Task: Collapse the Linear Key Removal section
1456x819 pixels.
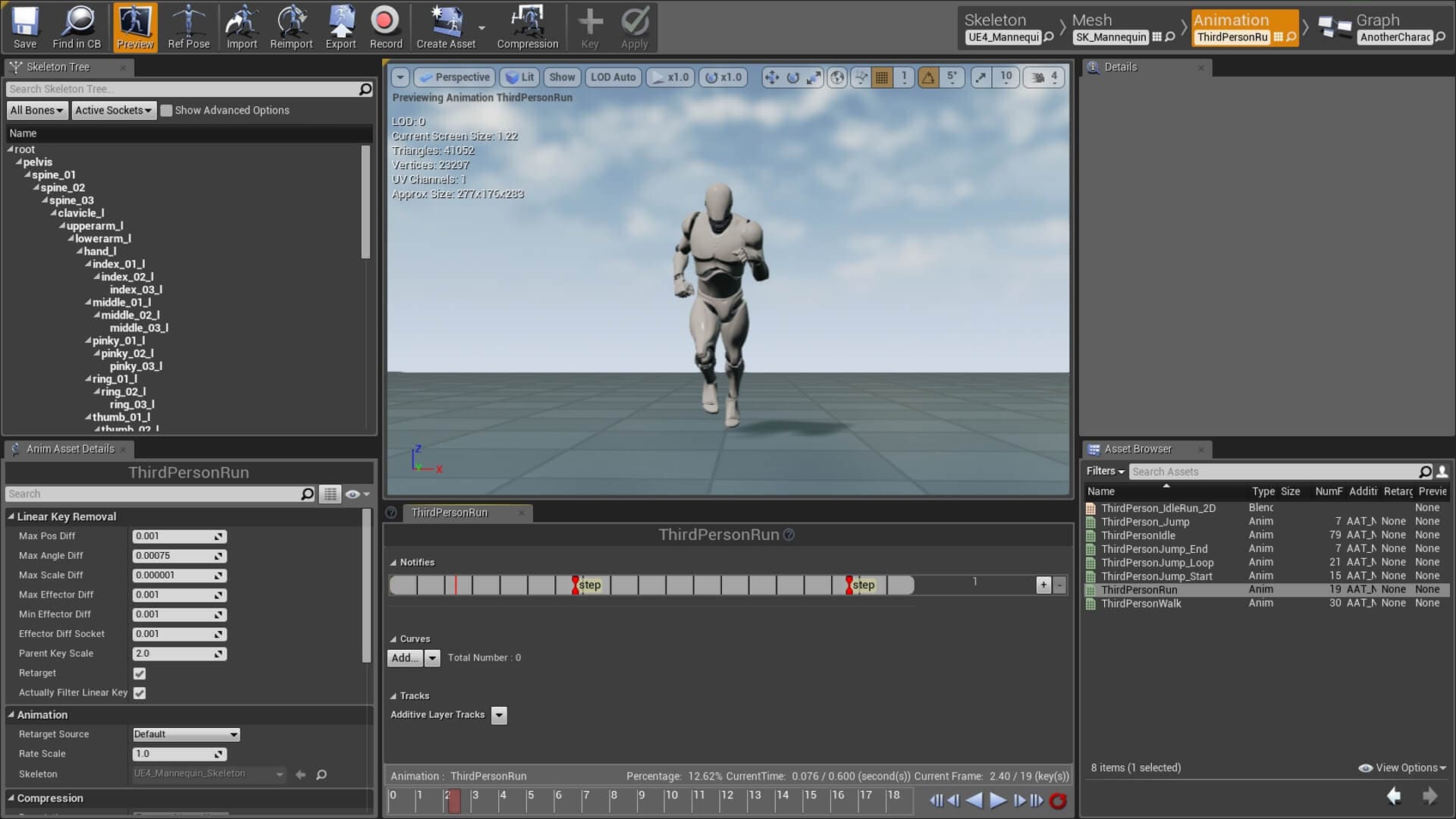Action: (x=11, y=516)
